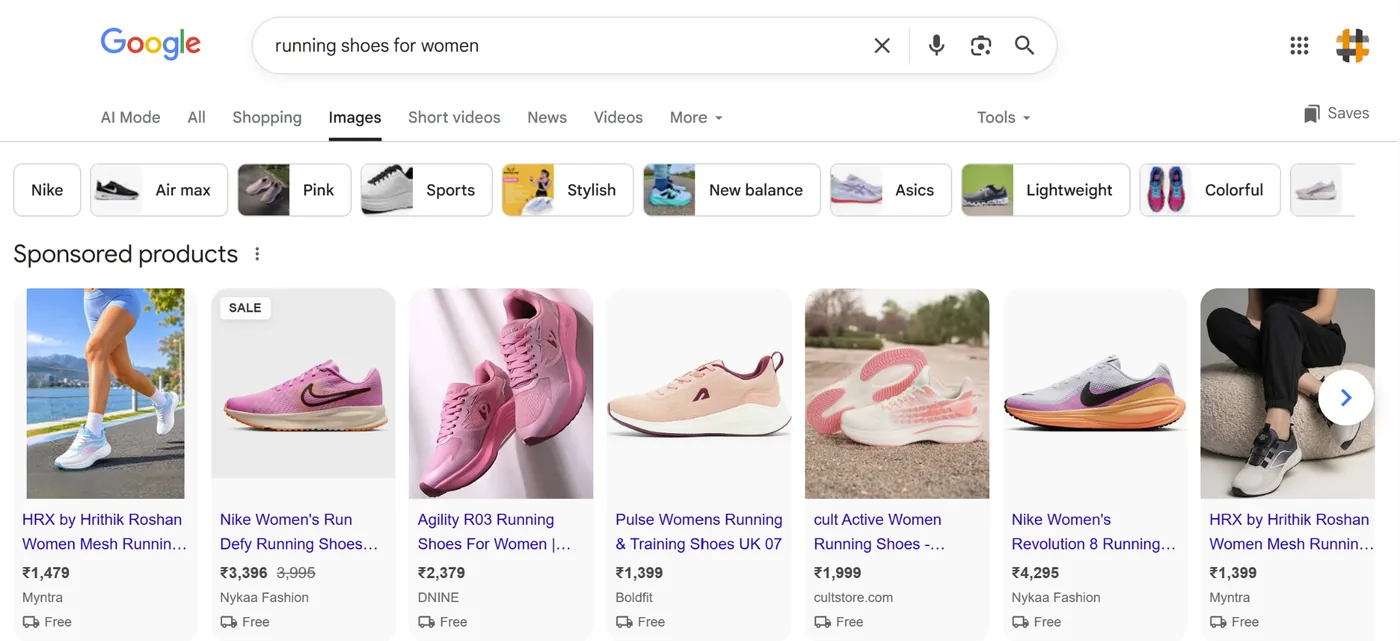Clear the search box with the X icon

tap(882, 45)
